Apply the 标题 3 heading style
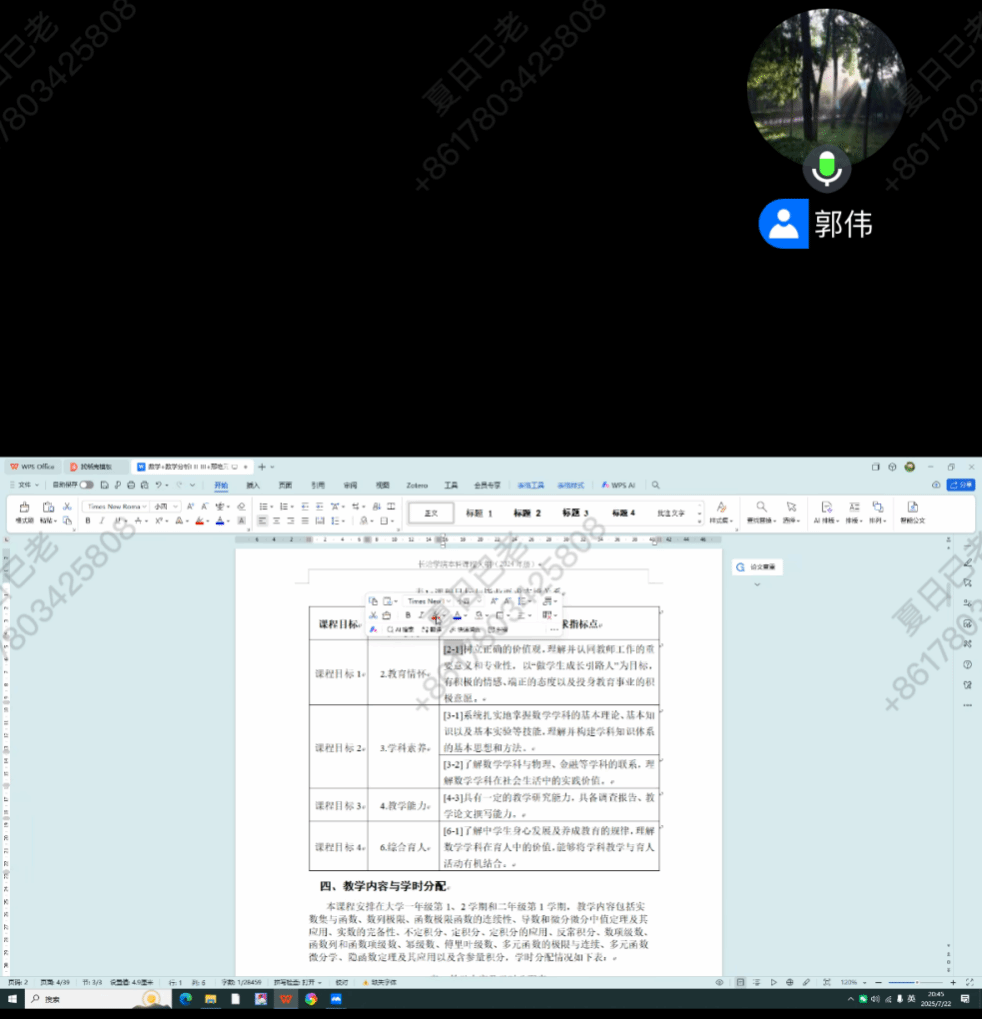The image size is (982, 1020). pos(575,513)
